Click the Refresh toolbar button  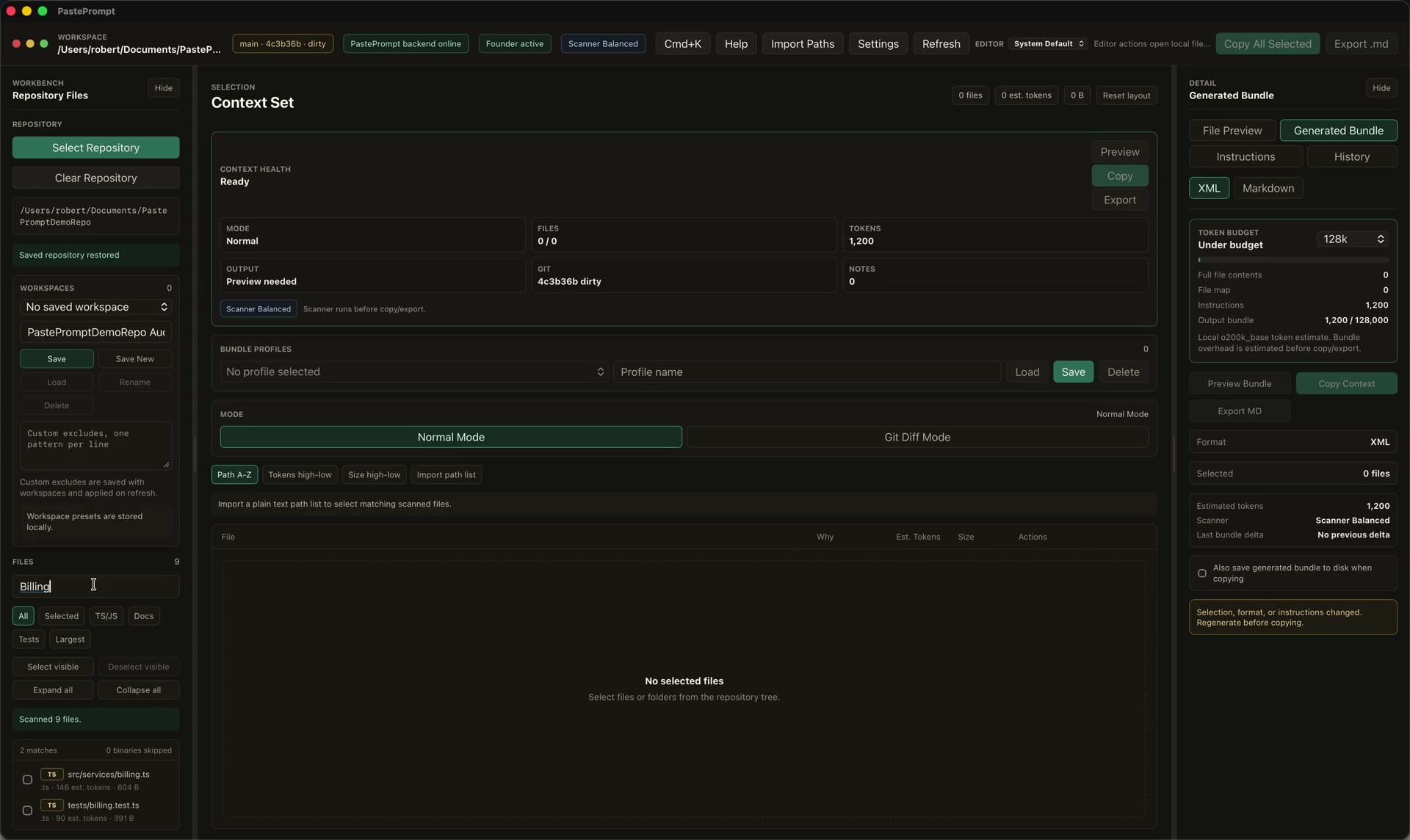point(941,44)
